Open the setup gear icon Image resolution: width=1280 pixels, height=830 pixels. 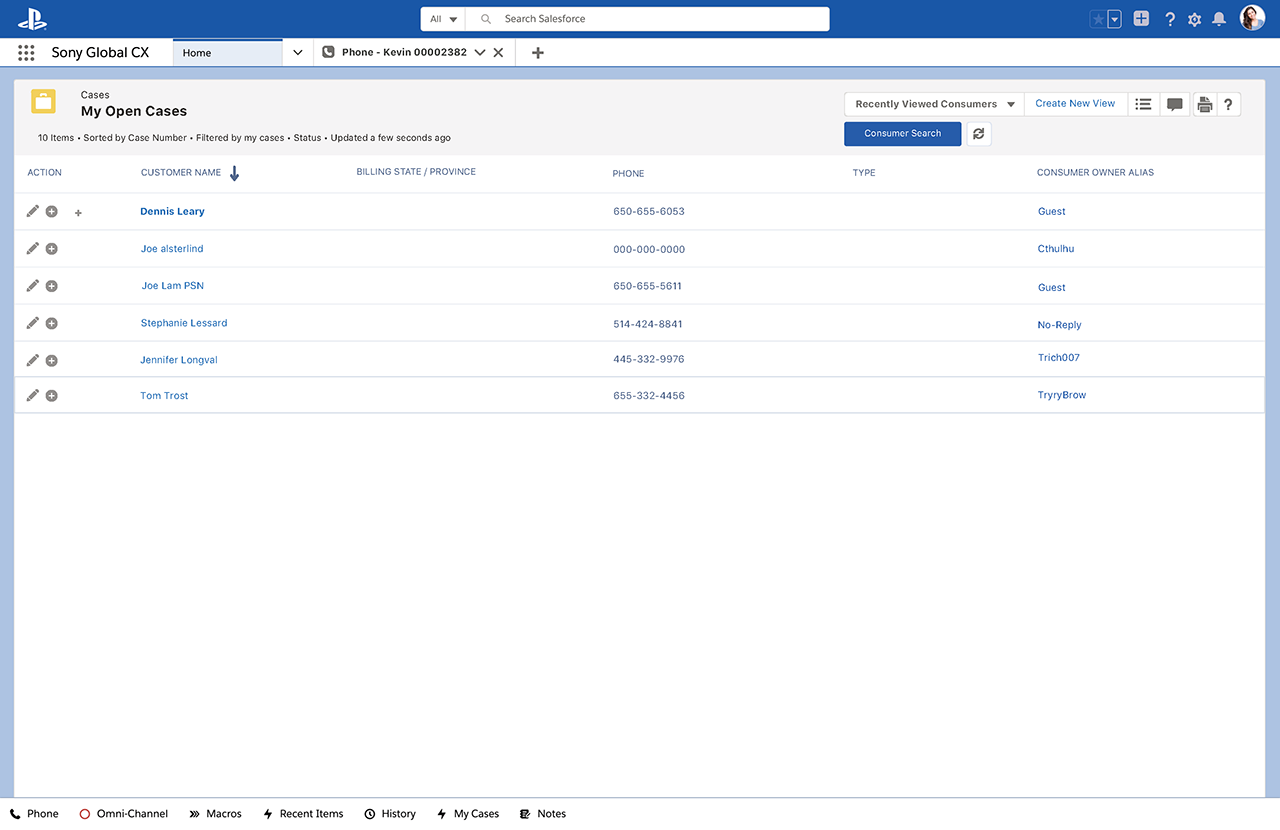1194,19
